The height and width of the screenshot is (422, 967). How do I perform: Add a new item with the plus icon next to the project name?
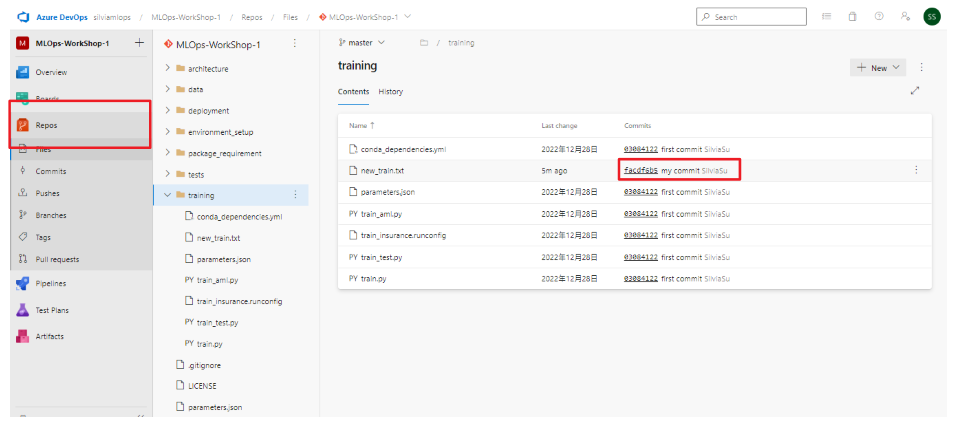click(x=139, y=43)
